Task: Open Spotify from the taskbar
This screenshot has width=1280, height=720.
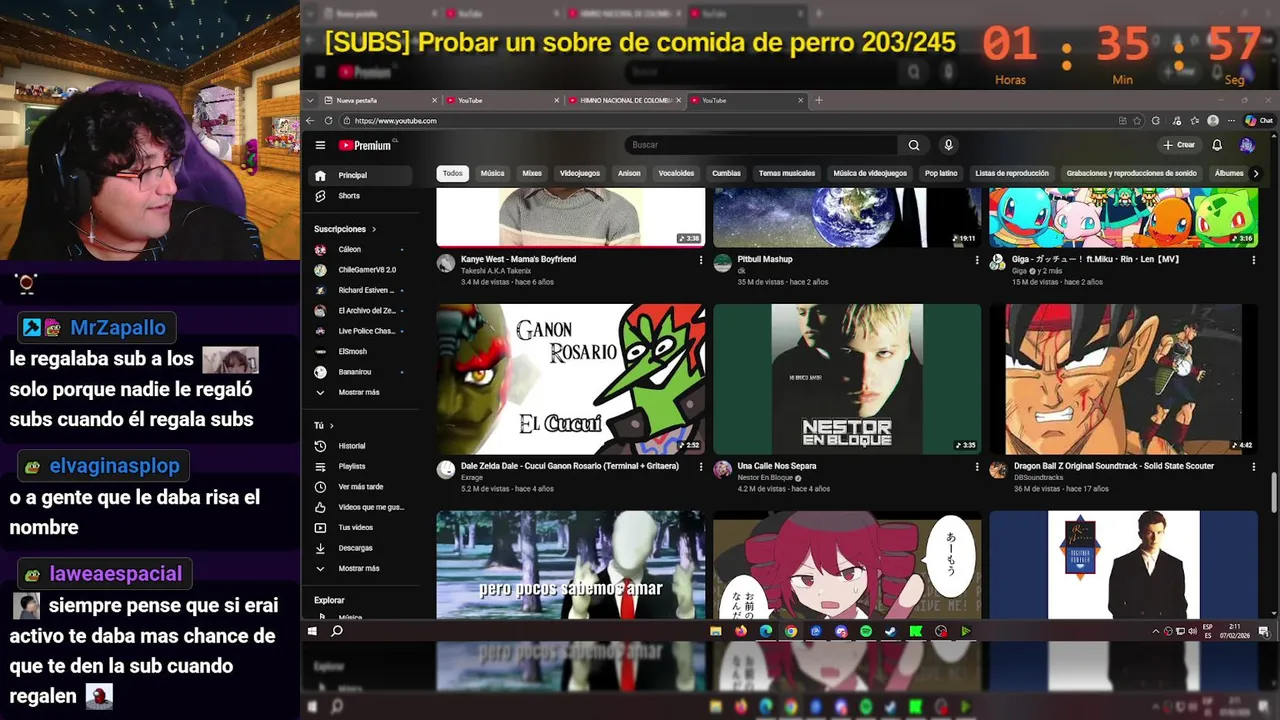Action: 866,631
